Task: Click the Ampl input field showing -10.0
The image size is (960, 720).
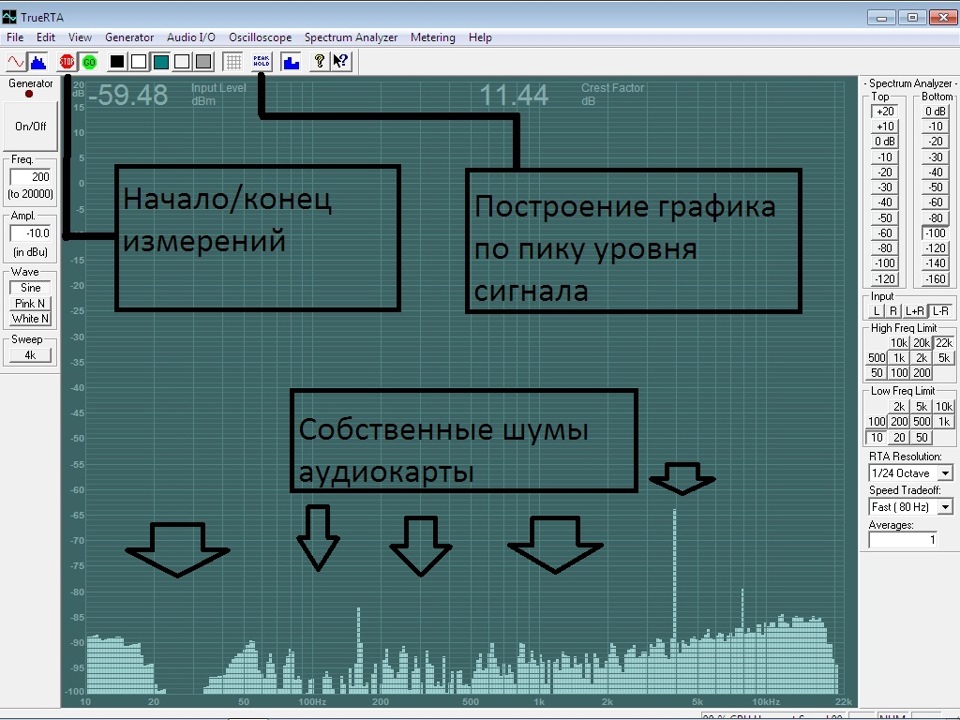Action: [x=31, y=233]
